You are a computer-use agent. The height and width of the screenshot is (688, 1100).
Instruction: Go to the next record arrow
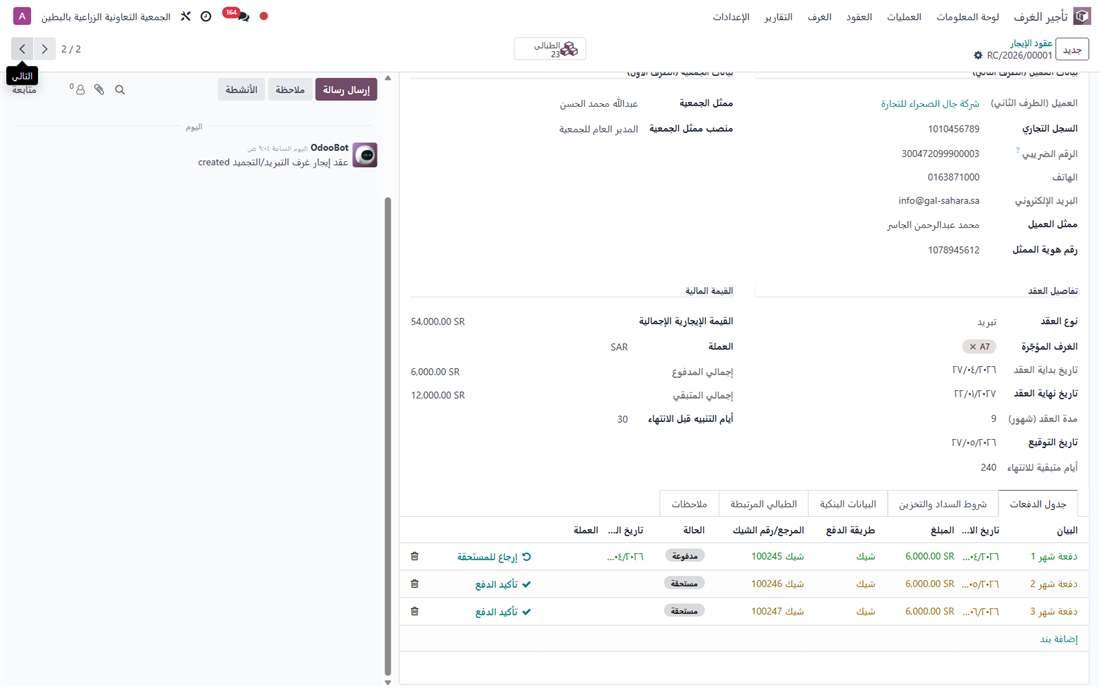pos(22,49)
